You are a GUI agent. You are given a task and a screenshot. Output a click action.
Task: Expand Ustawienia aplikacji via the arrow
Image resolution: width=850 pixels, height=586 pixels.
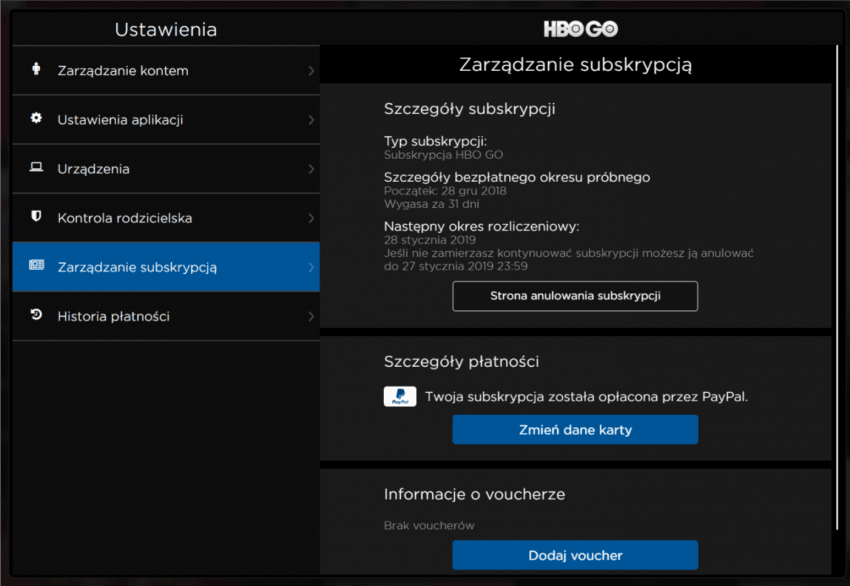click(x=311, y=120)
